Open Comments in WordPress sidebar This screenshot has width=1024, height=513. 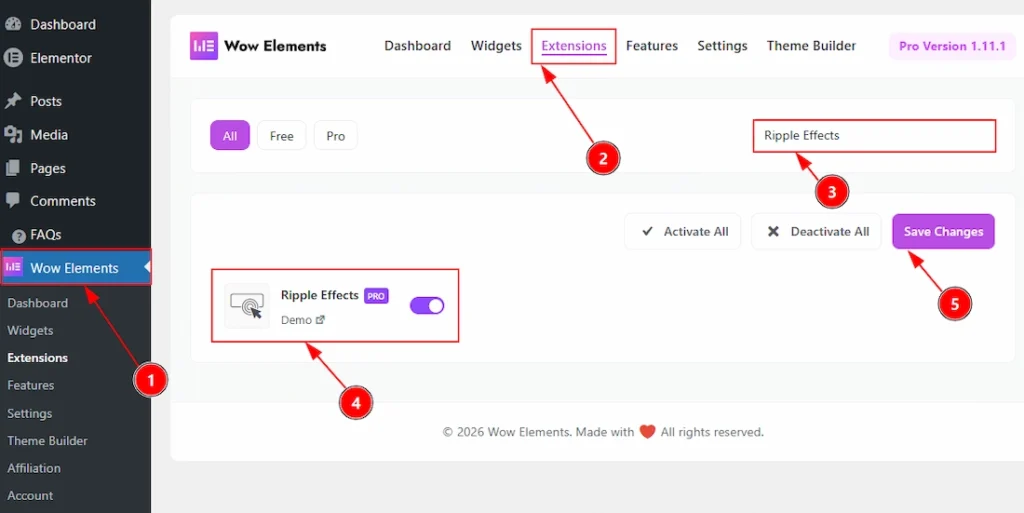coord(63,201)
